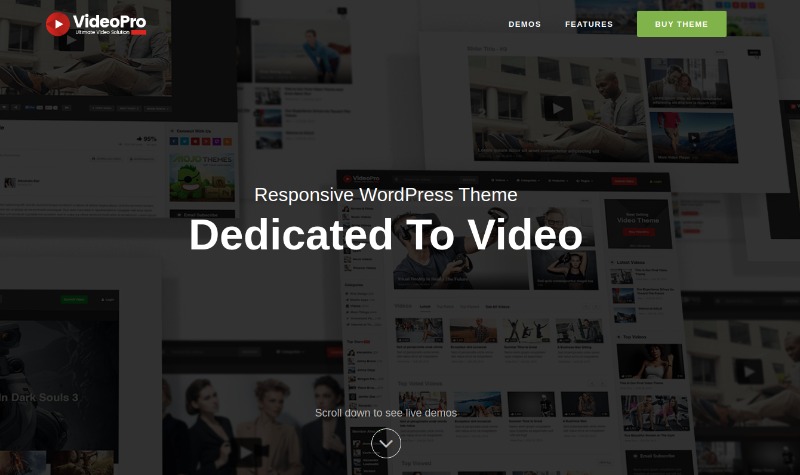
Task: Open the FEATURES menu item
Action: (x=589, y=24)
